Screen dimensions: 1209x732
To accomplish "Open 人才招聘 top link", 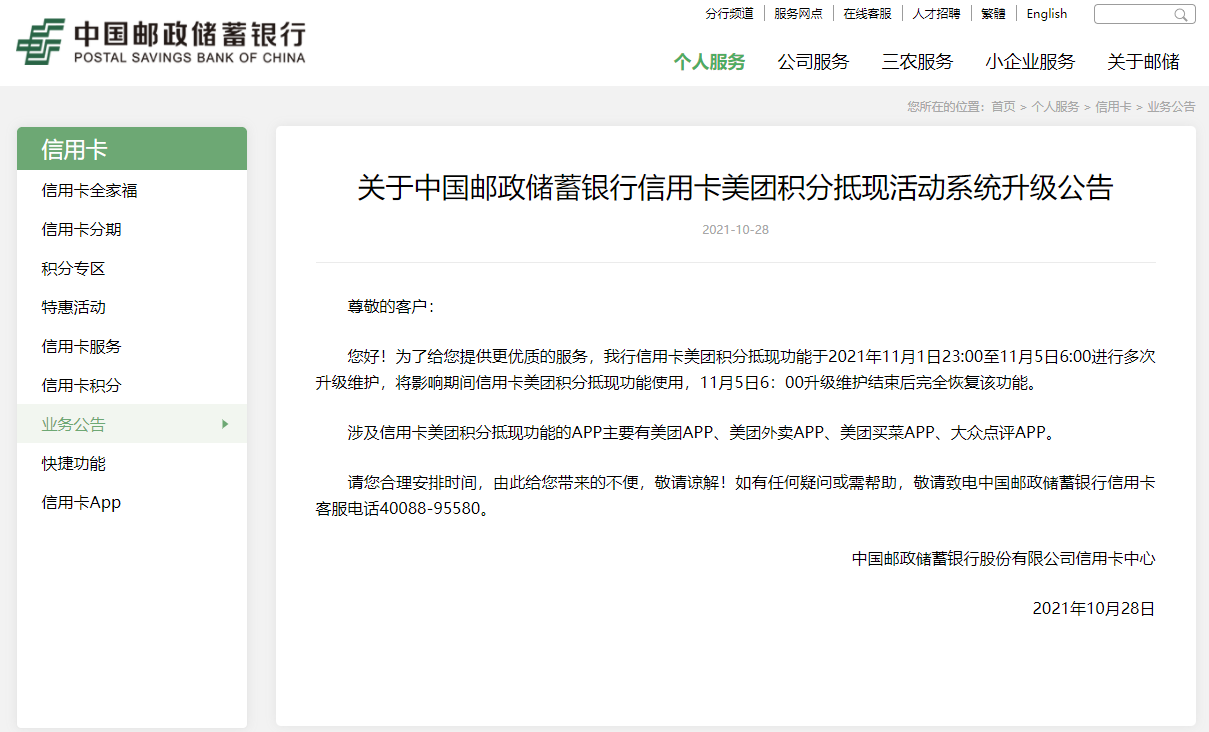I will [x=936, y=14].
